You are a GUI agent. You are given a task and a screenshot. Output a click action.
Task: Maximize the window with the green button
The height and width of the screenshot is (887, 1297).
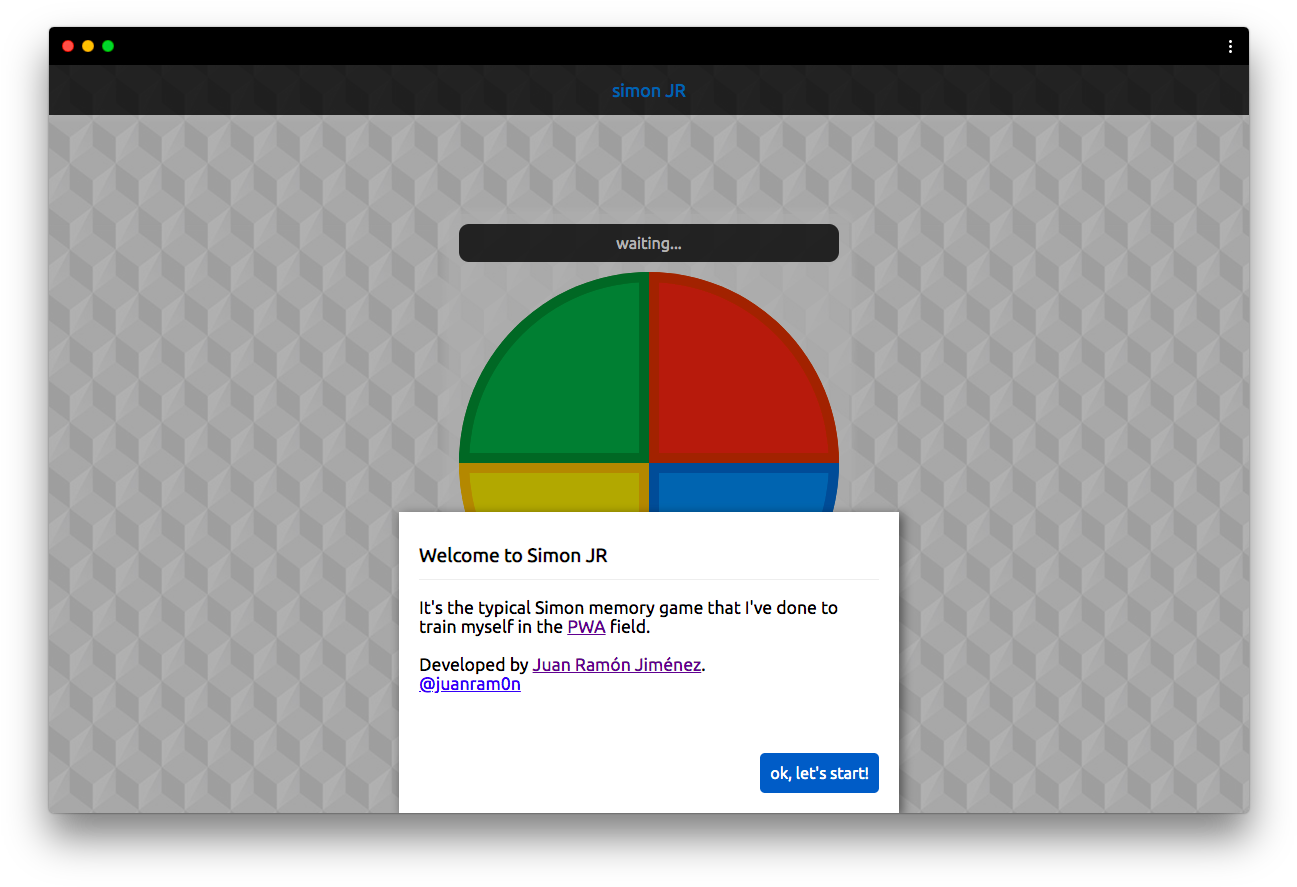(108, 46)
